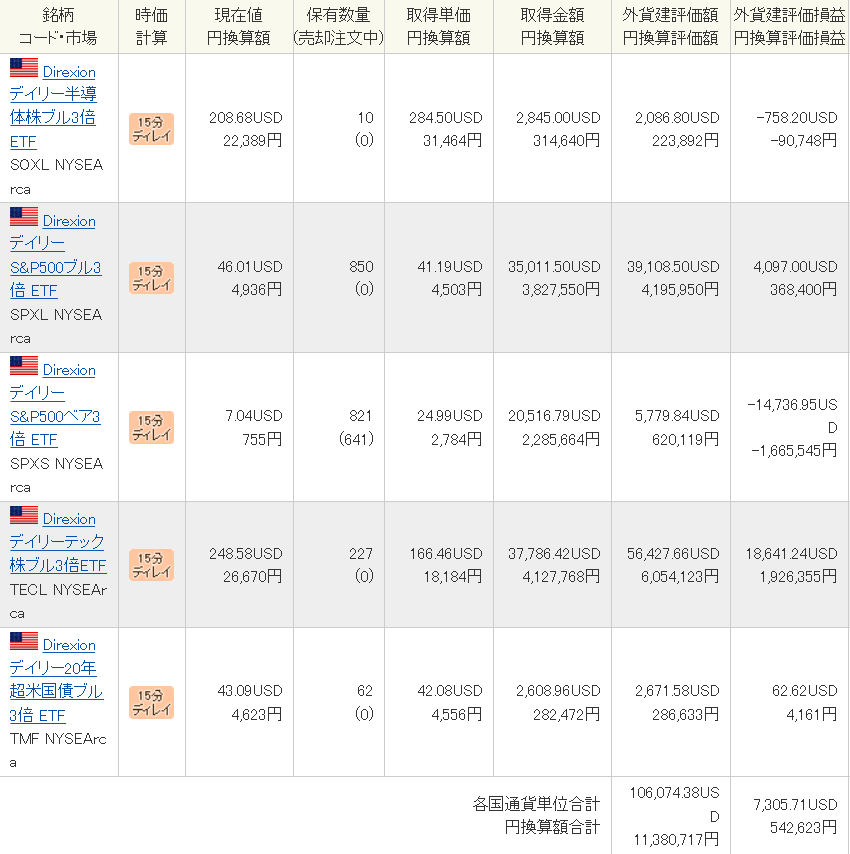Select the SOXL current price 208.68USD

click(x=246, y=118)
